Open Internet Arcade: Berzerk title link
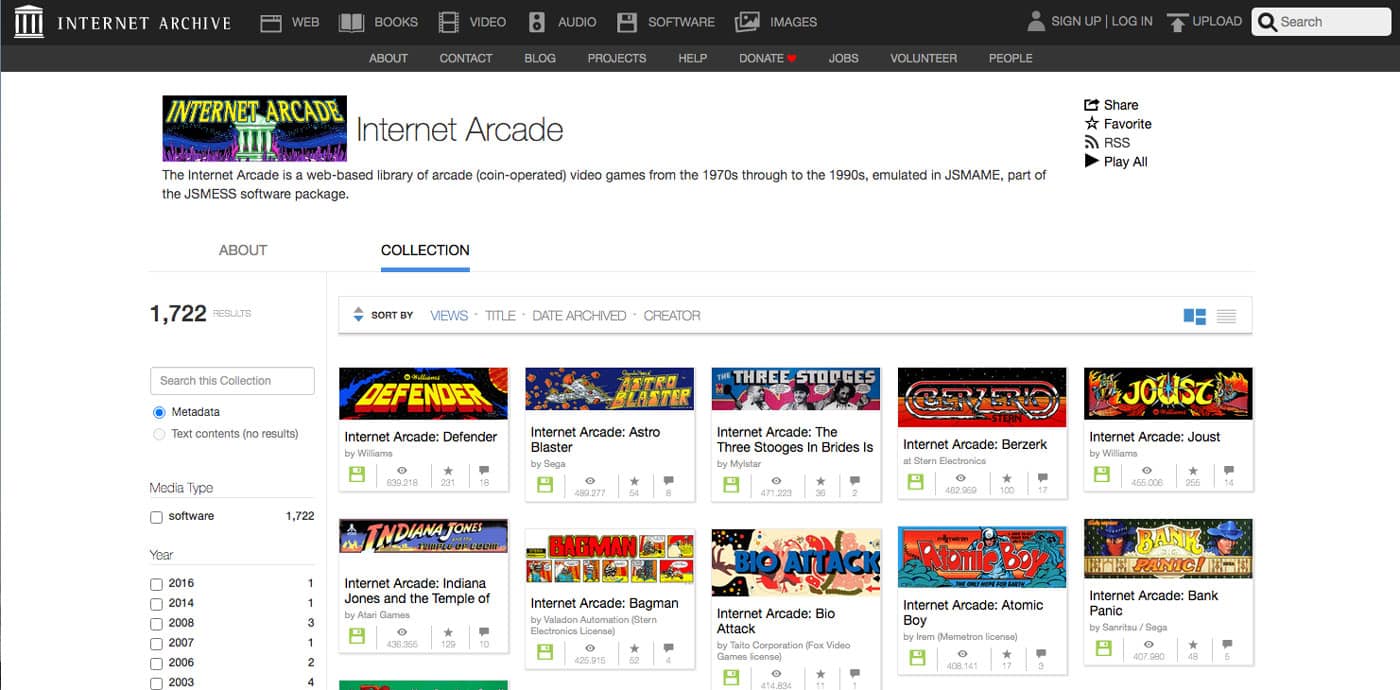Image resolution: width=1400 pixels, height=690 pixels. pos(975,445)
